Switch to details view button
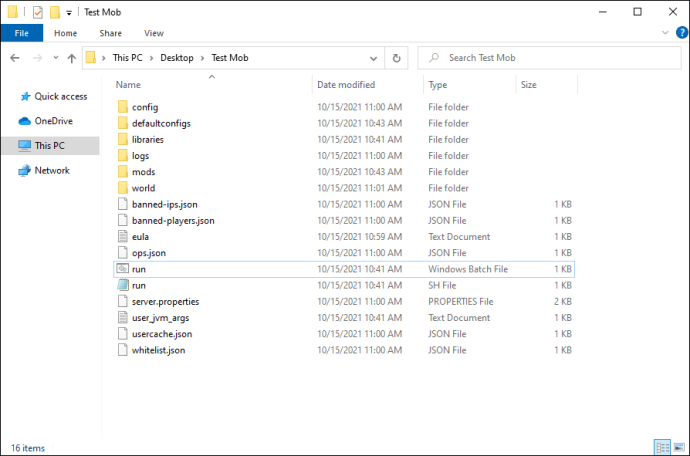 662,448
